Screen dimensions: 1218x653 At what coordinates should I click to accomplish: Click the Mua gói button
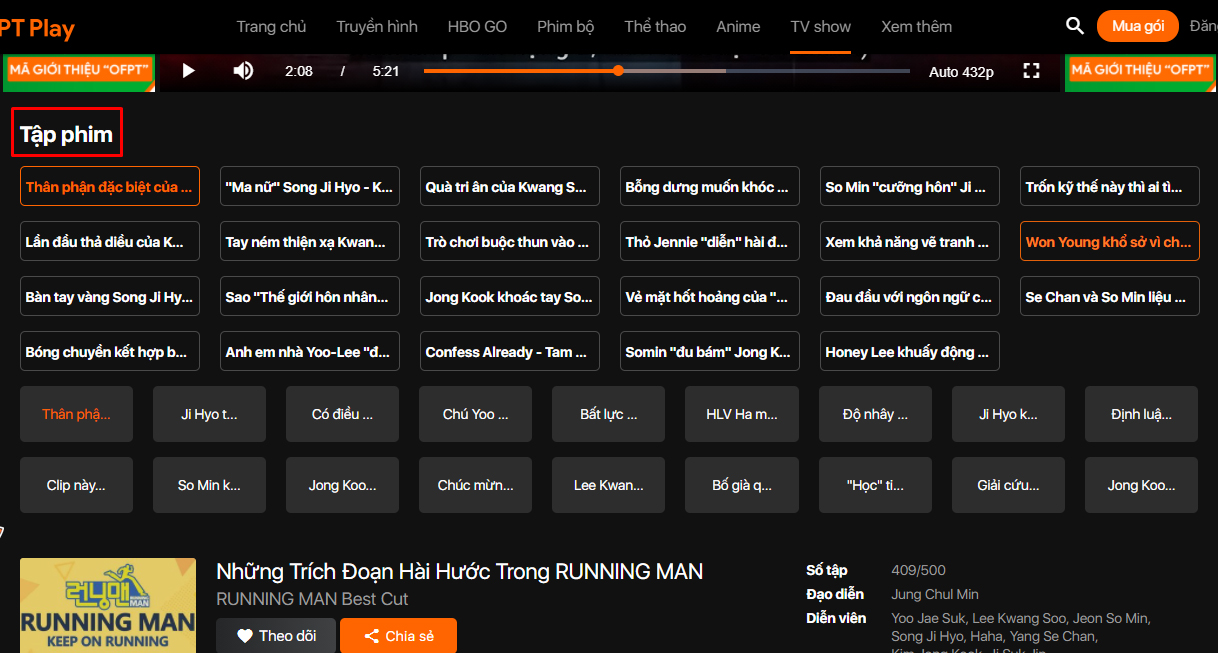(x=1137, y=26)
